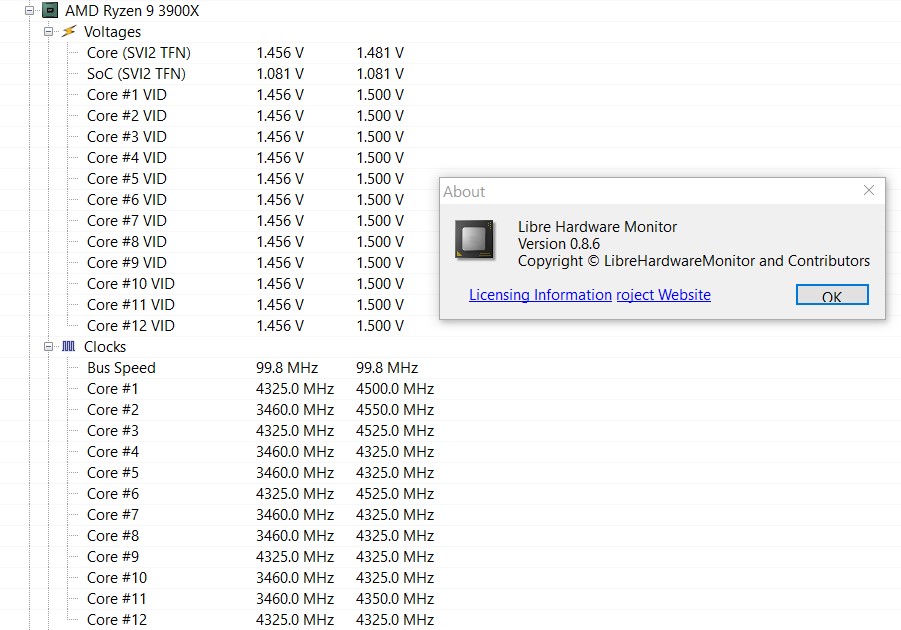Select the AMD Ryzen 9 3900X tree node
901x630 pixels.
(132, 10)
